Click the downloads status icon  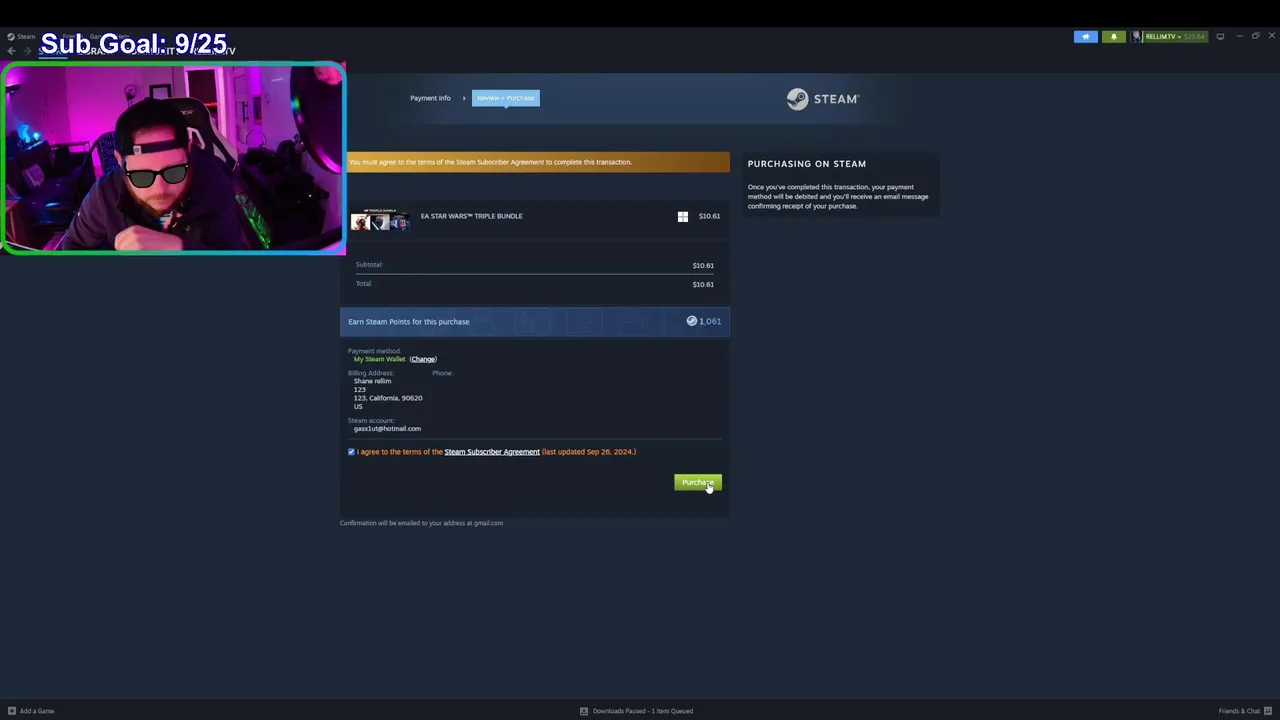(x=584, y=711)
